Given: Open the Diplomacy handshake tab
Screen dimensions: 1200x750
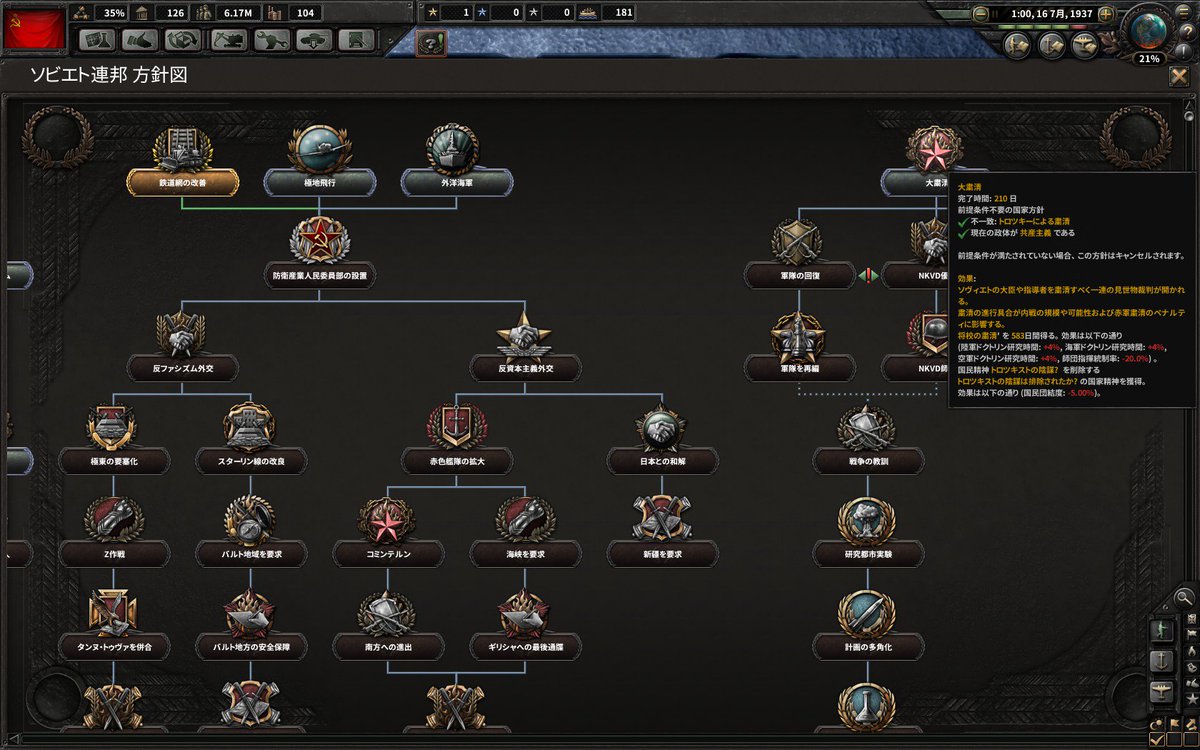Looking at the screenshot, I should (x=140, y=41).
